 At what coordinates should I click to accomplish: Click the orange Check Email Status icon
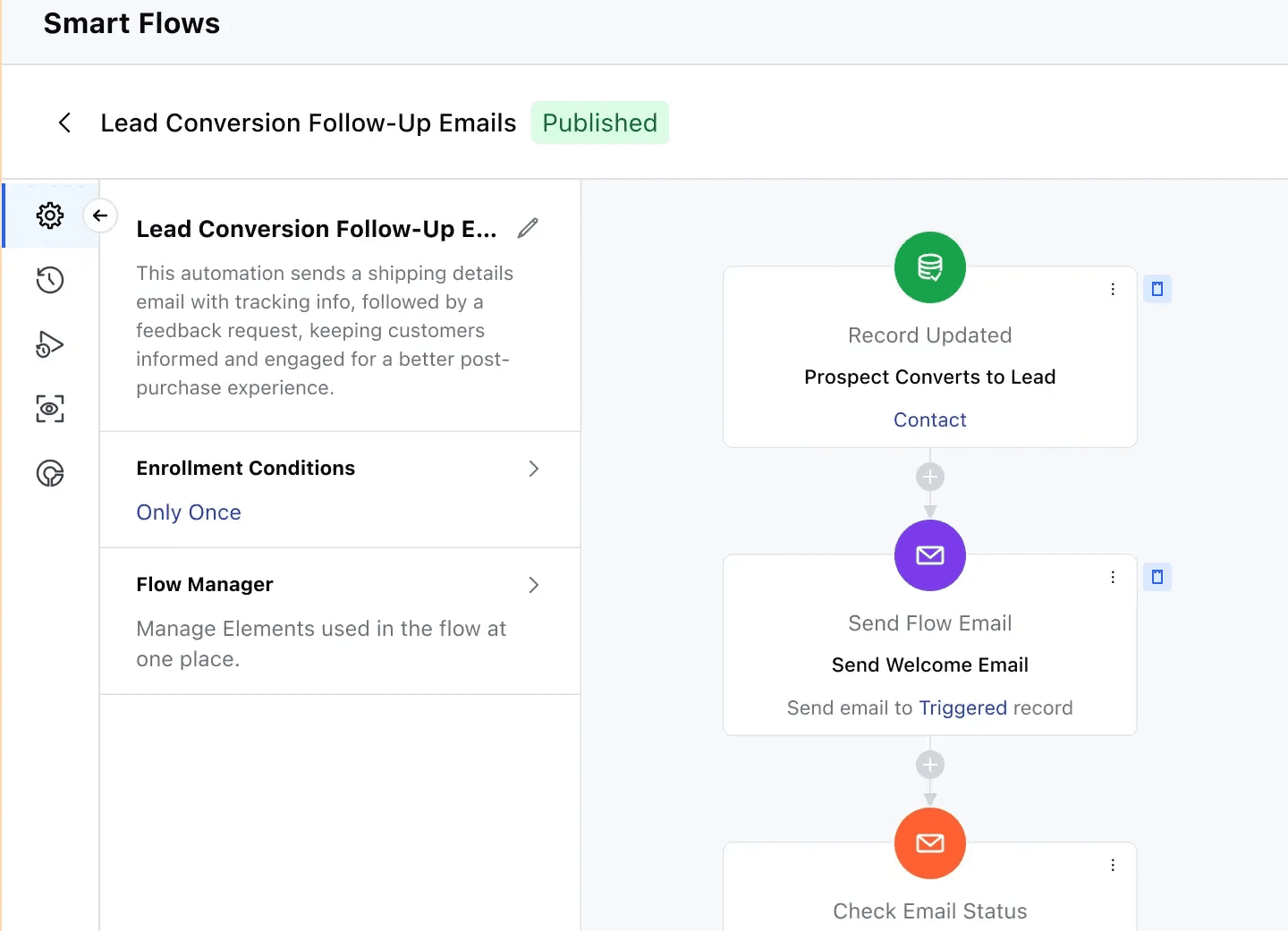930,843
